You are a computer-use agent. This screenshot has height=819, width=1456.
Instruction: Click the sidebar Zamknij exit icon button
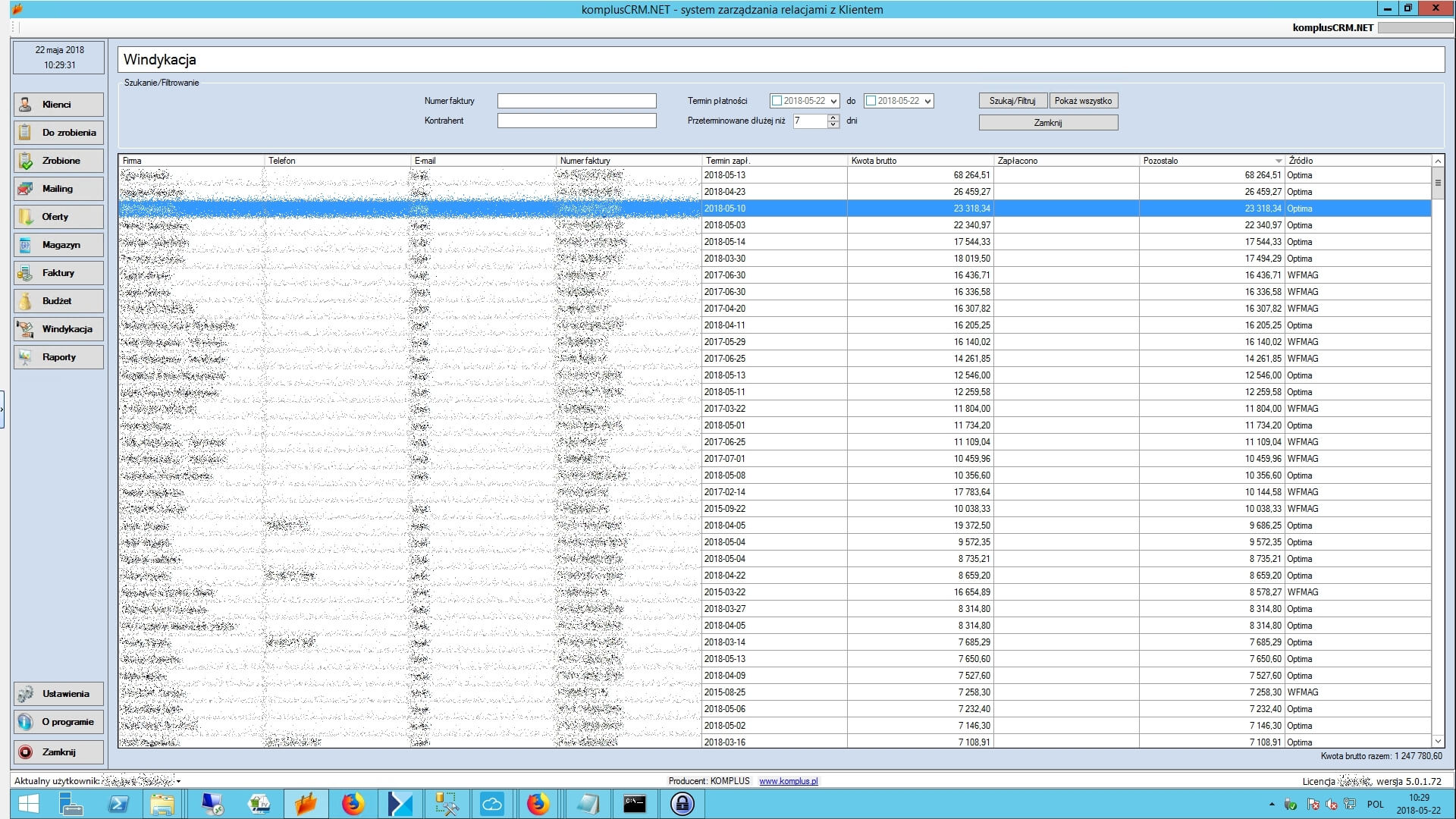click(26, 752)
